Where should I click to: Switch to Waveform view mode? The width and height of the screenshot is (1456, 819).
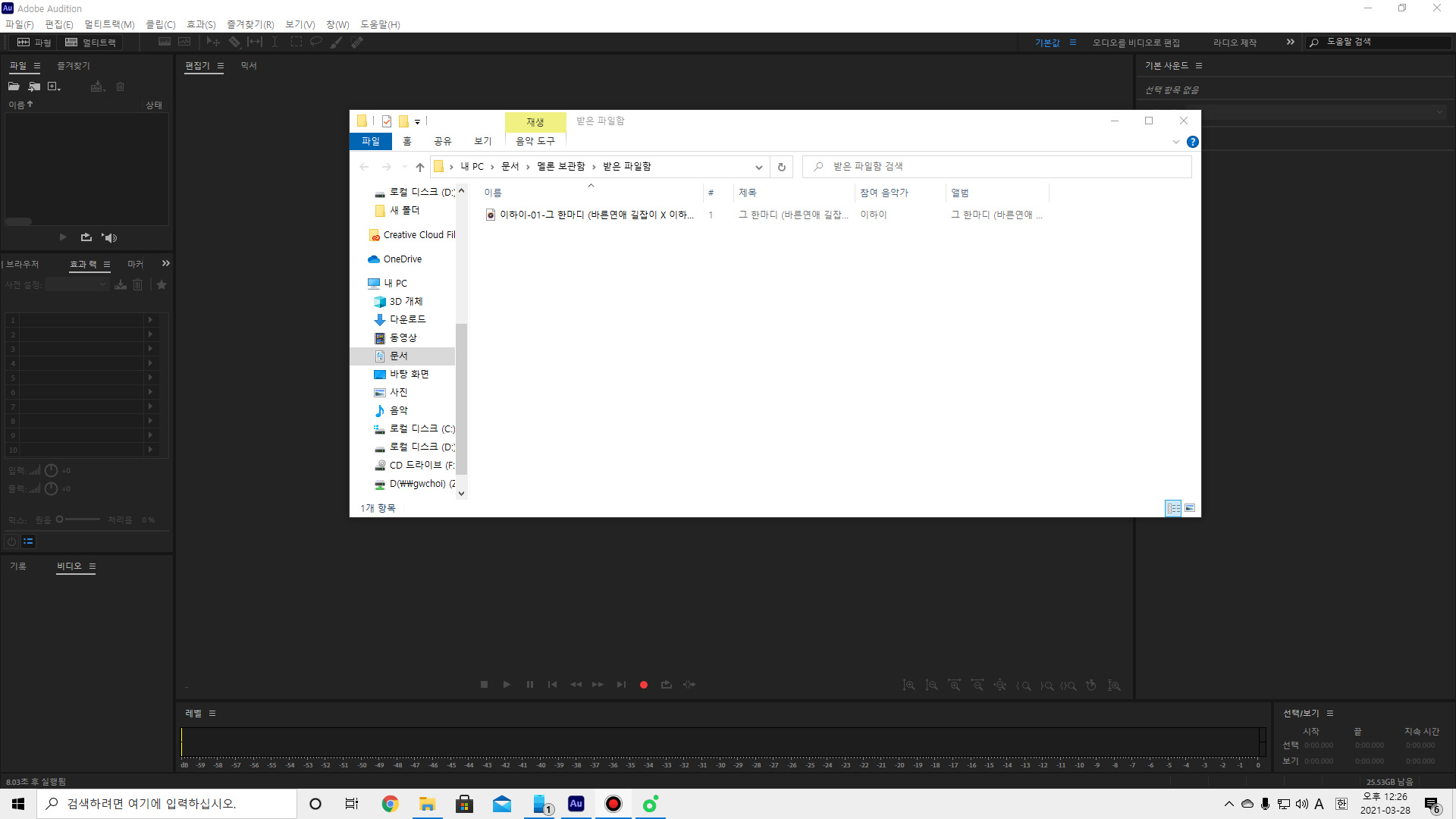[34, 42]
